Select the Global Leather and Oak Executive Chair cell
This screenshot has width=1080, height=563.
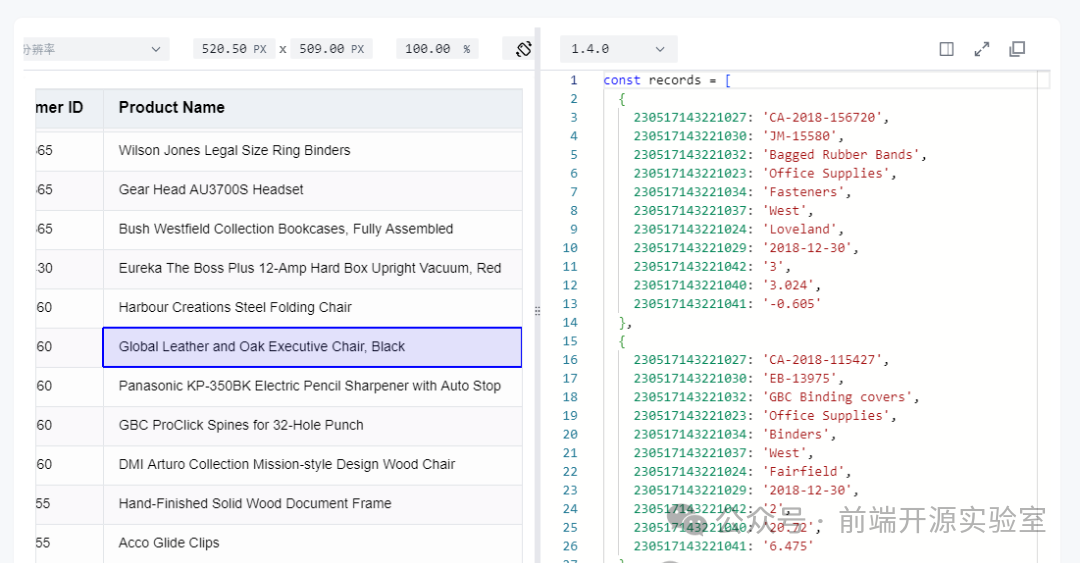click(x=312, y=347)
